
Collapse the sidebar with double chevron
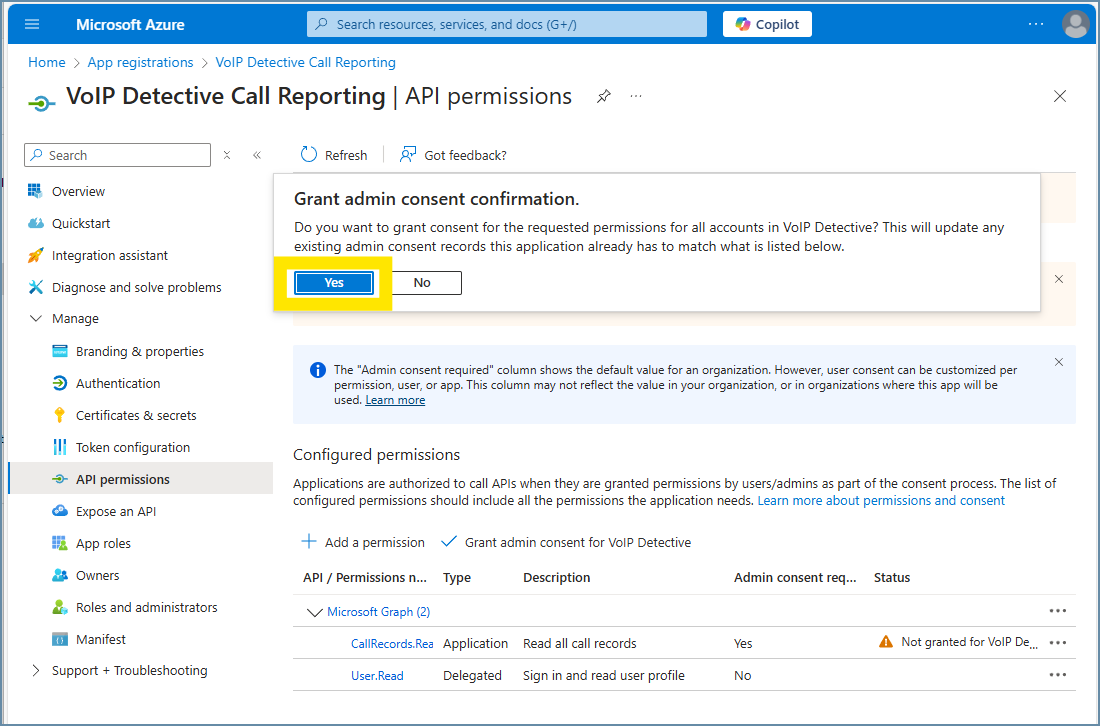[x=257, y=155]
